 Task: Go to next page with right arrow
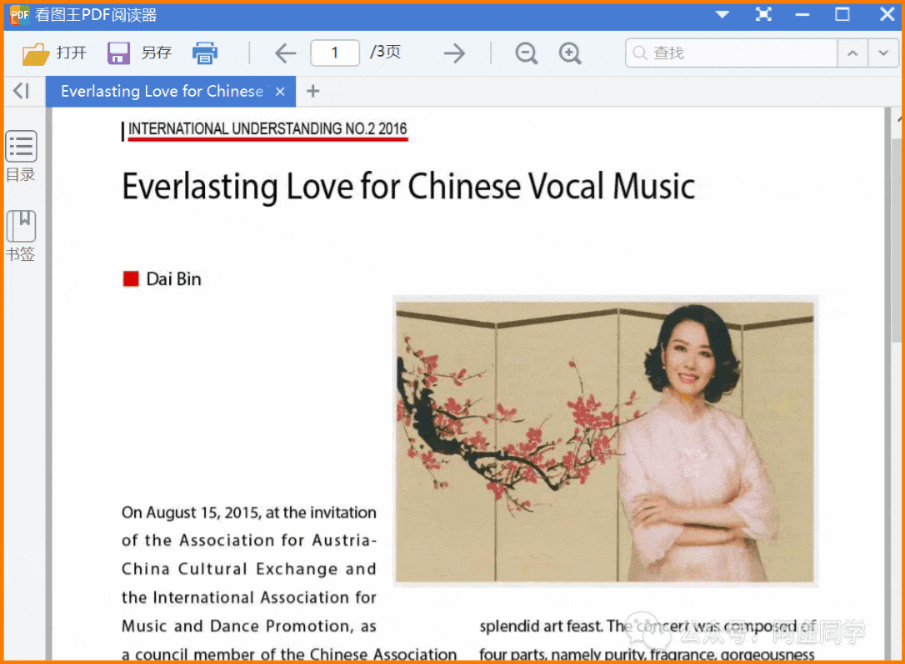click(453, 53)
